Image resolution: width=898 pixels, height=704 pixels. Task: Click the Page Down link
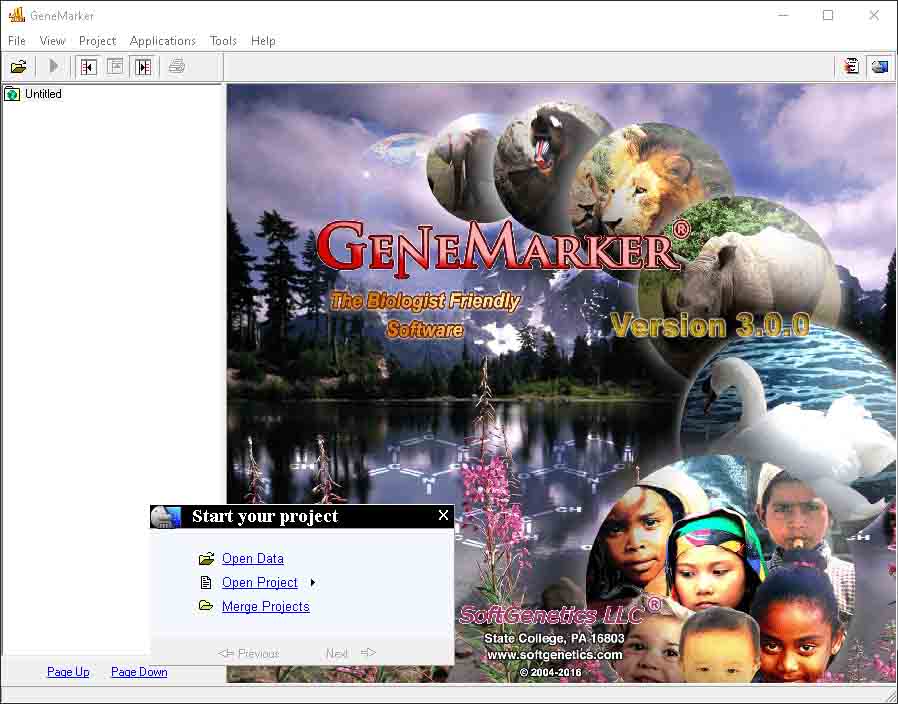[x=139, y=672]
